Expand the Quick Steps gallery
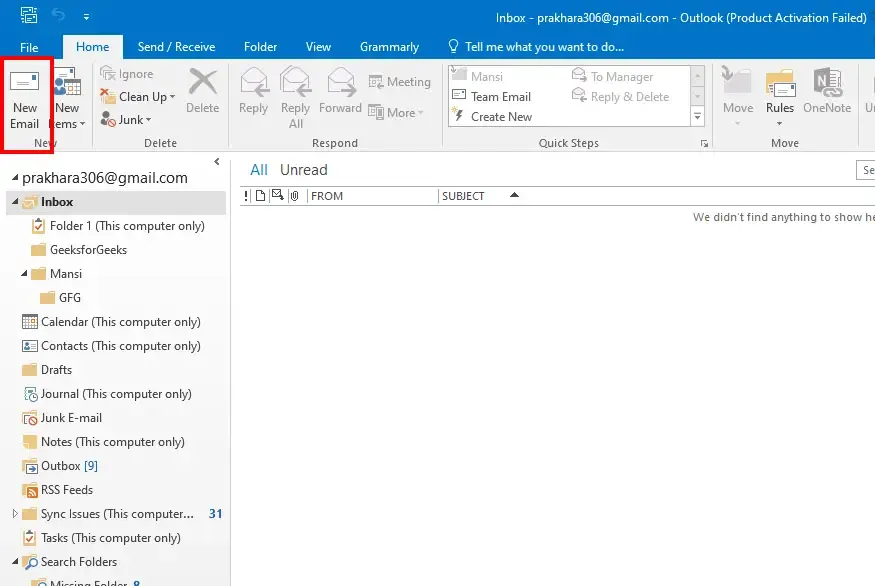Screen dimensions: 875x586 coord(698,117)
